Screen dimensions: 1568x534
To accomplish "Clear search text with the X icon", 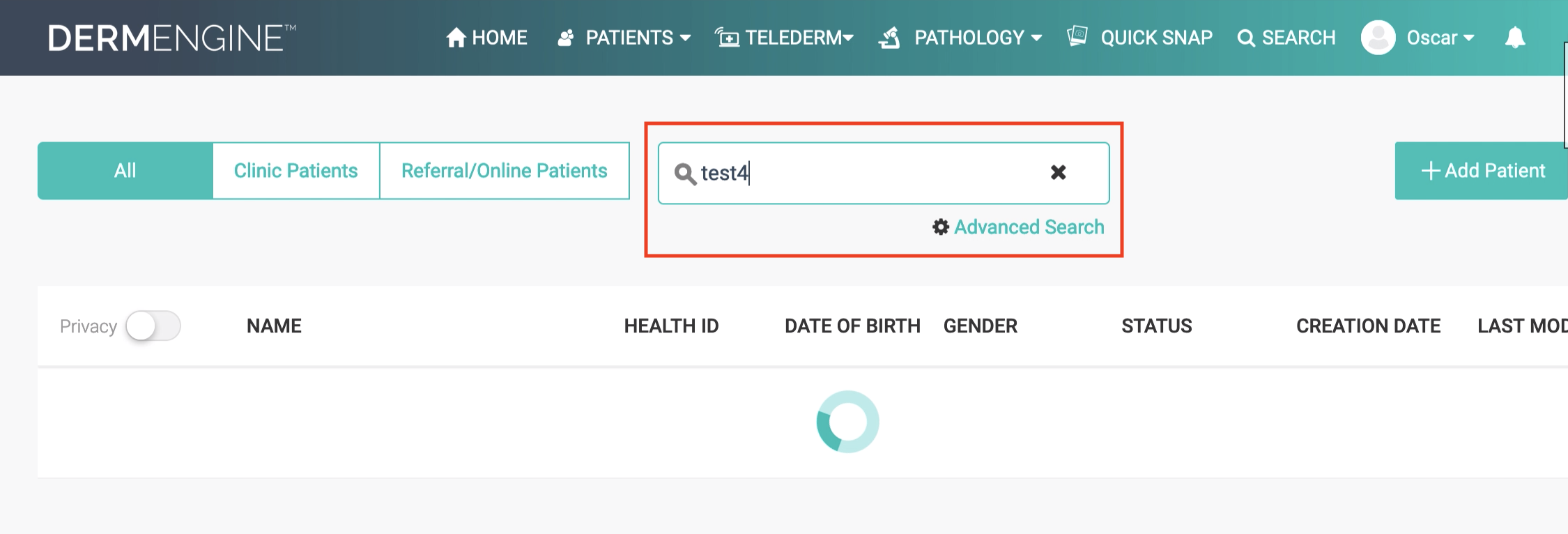I will (x=1058, y=172).
